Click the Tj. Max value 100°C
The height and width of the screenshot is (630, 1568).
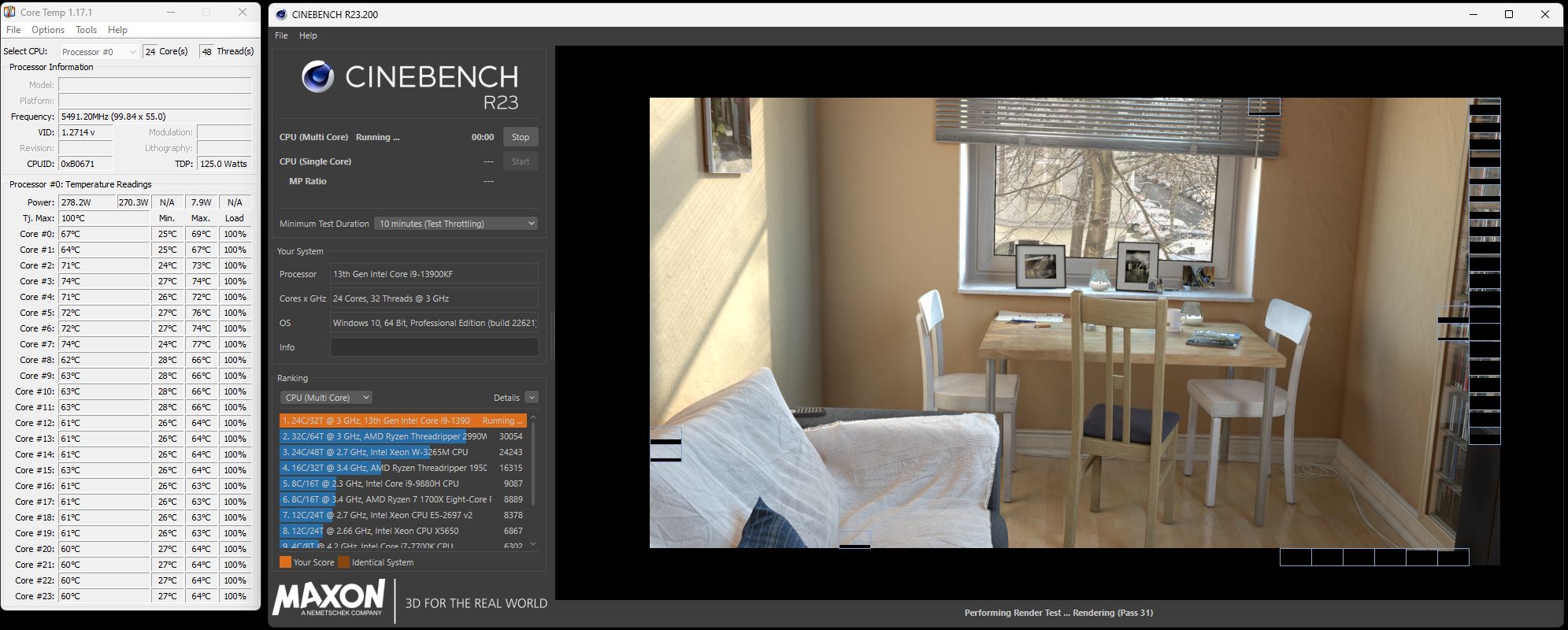104,218
